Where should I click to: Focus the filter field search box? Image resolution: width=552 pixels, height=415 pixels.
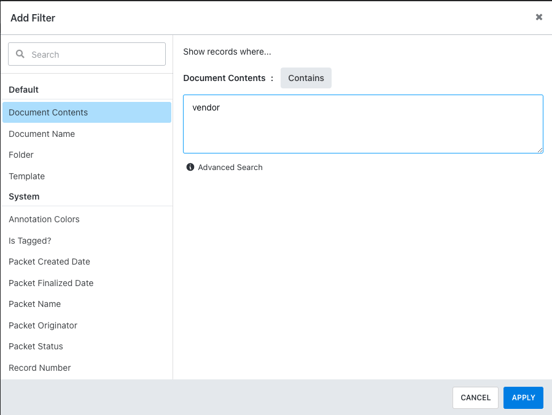coord(87,54)
